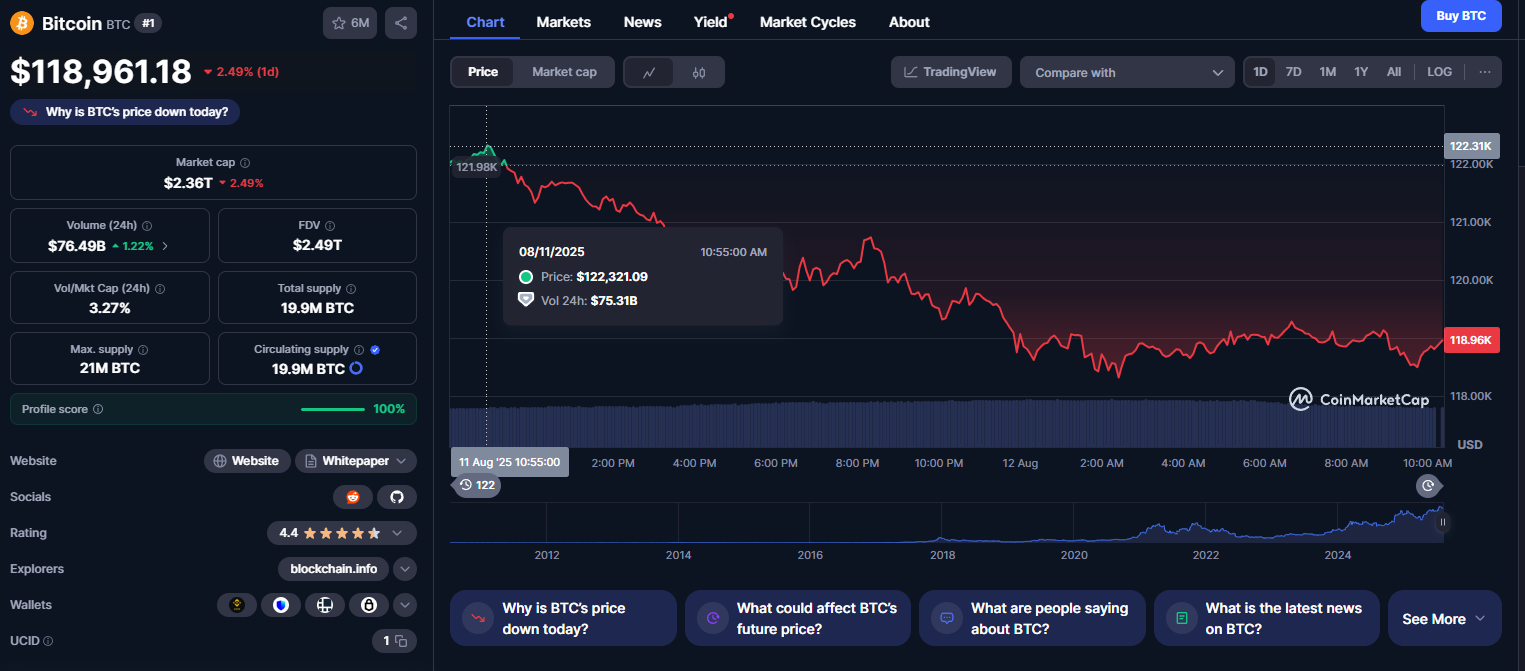This screenshot has height=671, width=1525.
Task: Open the padlock wallet icon
Action: click(369, 605)
